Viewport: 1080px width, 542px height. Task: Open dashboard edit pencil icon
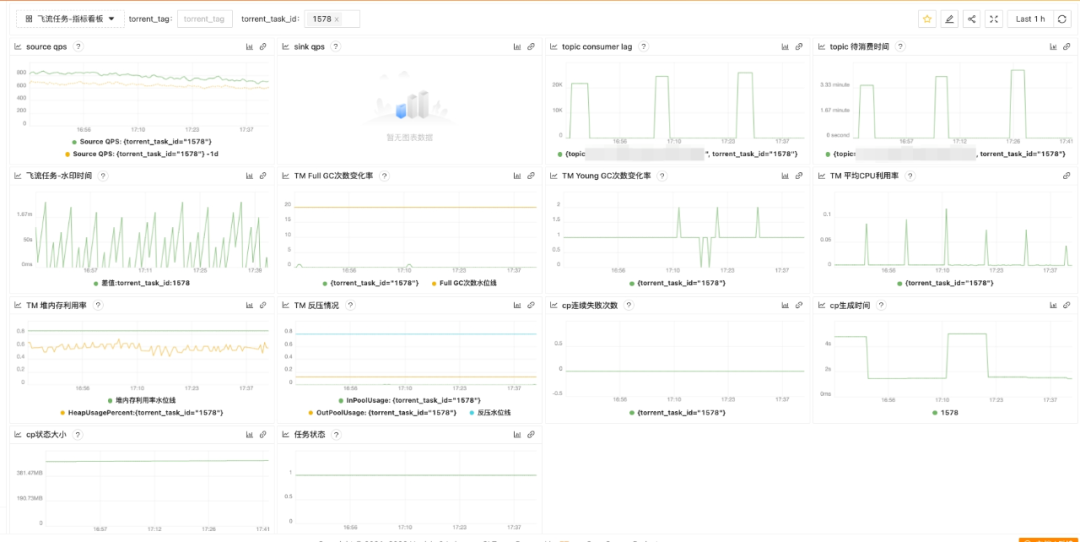[x=949, y=19]
